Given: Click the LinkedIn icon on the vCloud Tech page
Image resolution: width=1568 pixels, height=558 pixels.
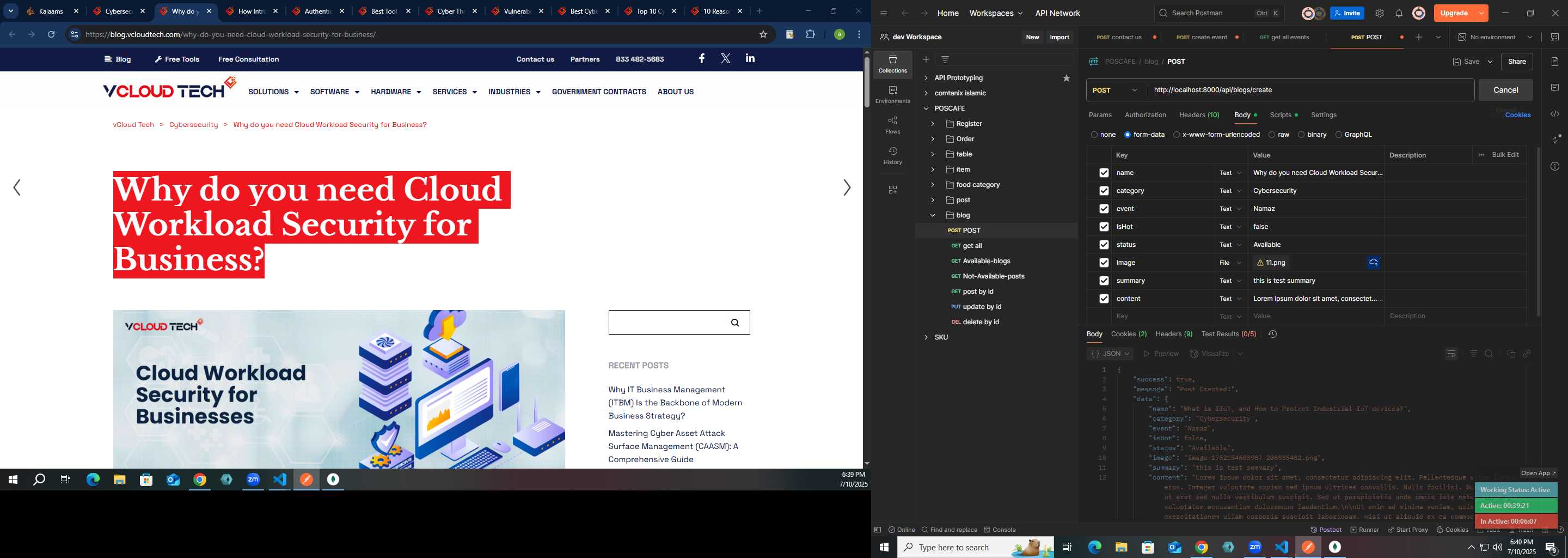Looking at the screenshot, I should click(x=750, y=58).
